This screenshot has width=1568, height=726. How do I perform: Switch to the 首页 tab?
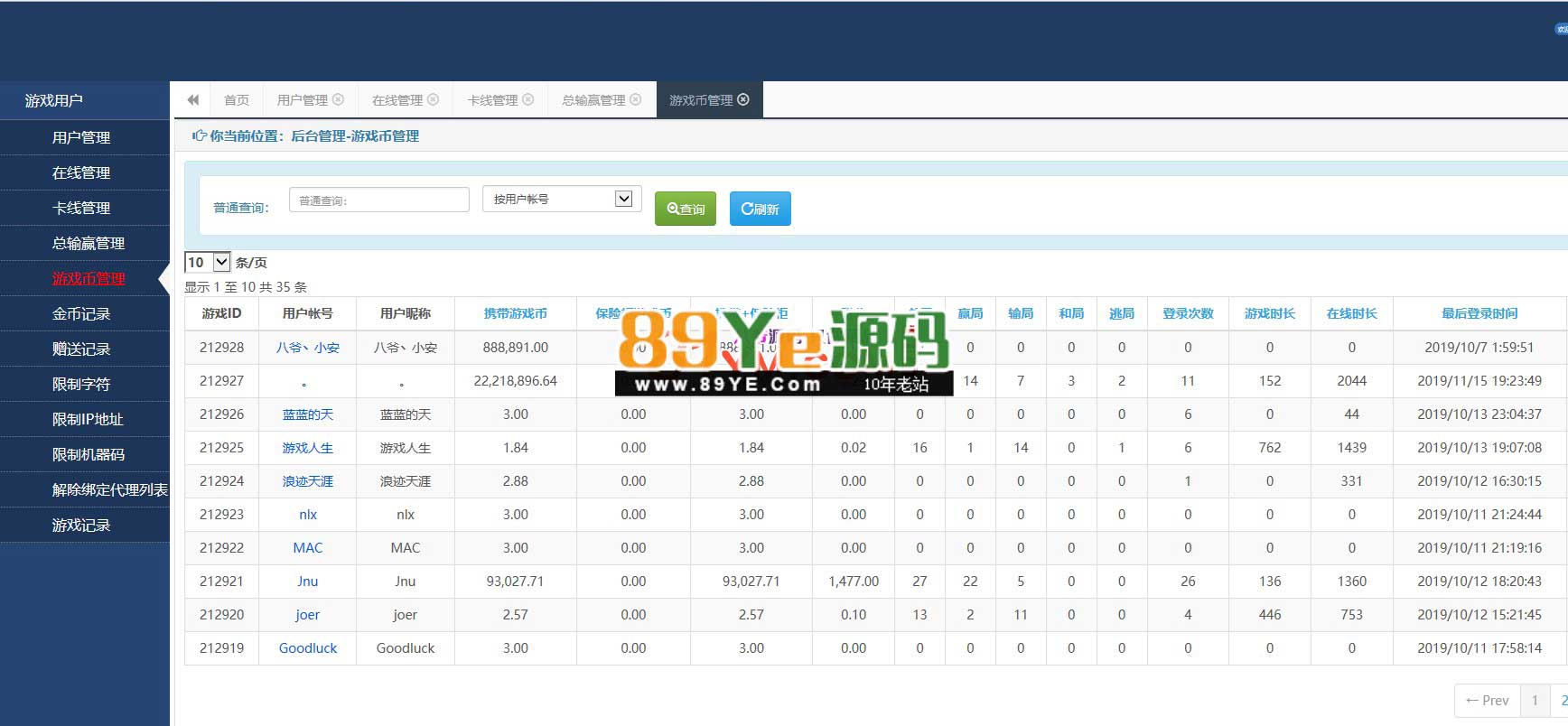point(237,100)
